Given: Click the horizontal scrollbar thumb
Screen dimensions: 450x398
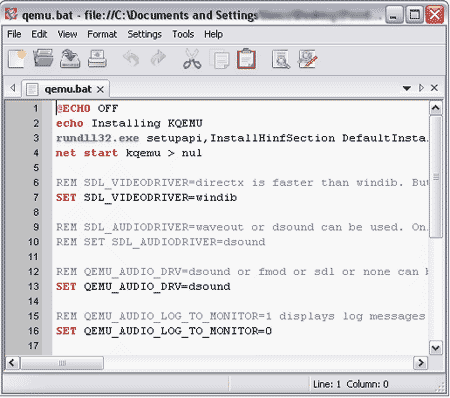Looking at the screenshot, I should coord(62,363).
